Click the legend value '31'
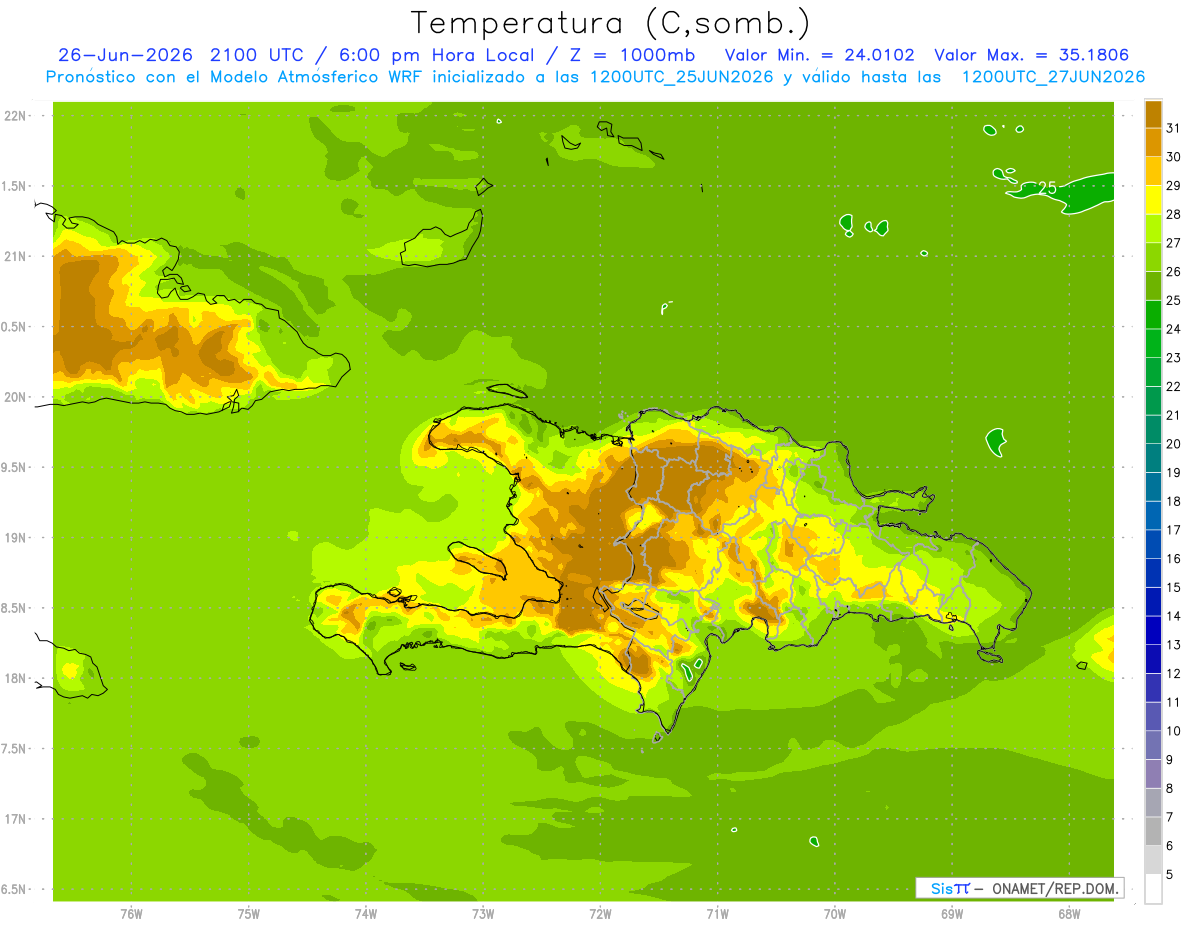 point(1174,128)
